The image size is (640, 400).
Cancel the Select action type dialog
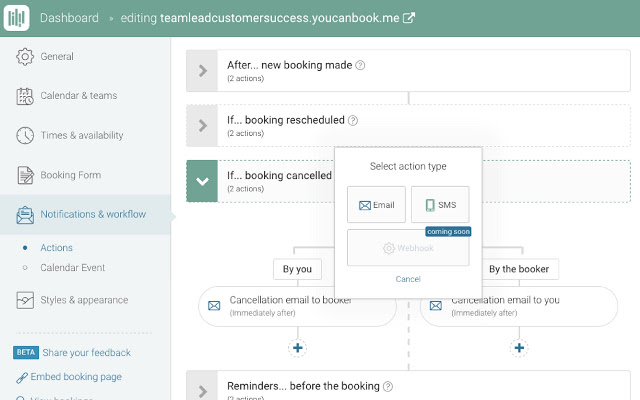pyautogui.click(x=408, y=279)
